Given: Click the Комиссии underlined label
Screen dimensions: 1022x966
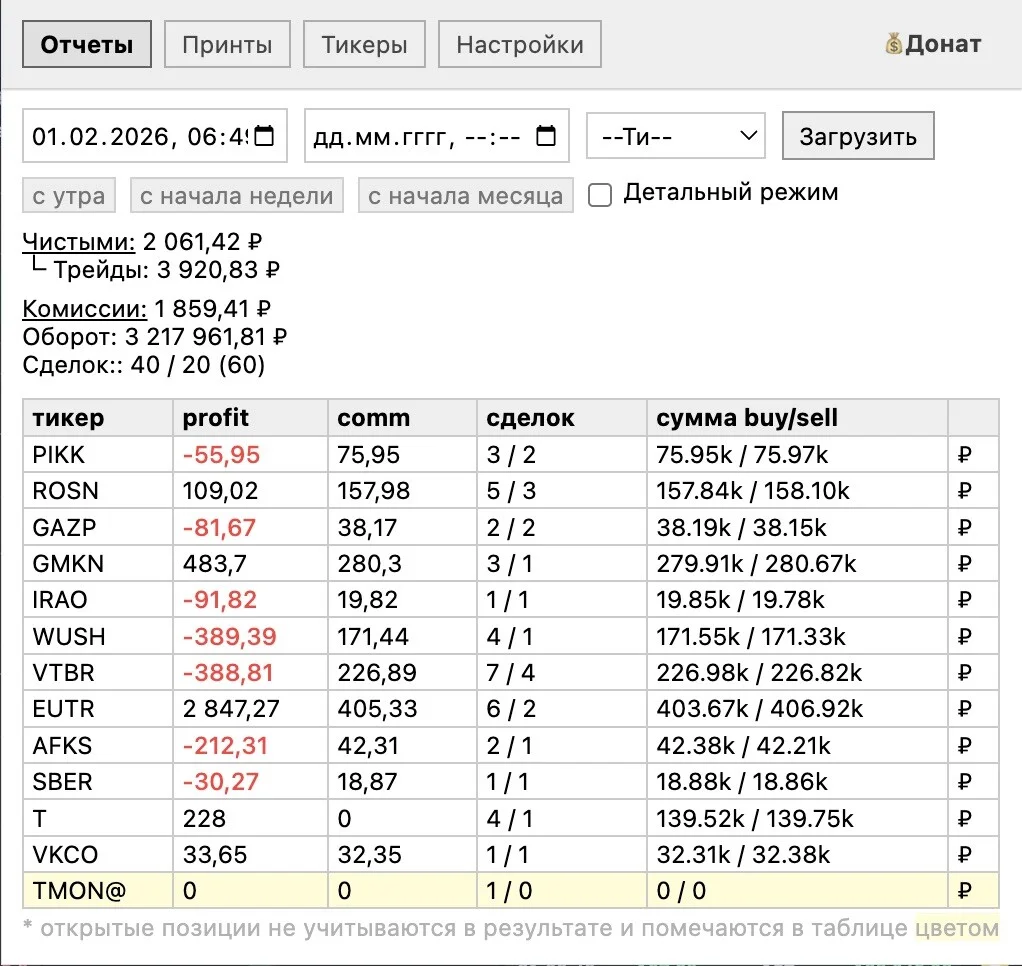Looking at the screenshot, I should click(x=85, y=309).
